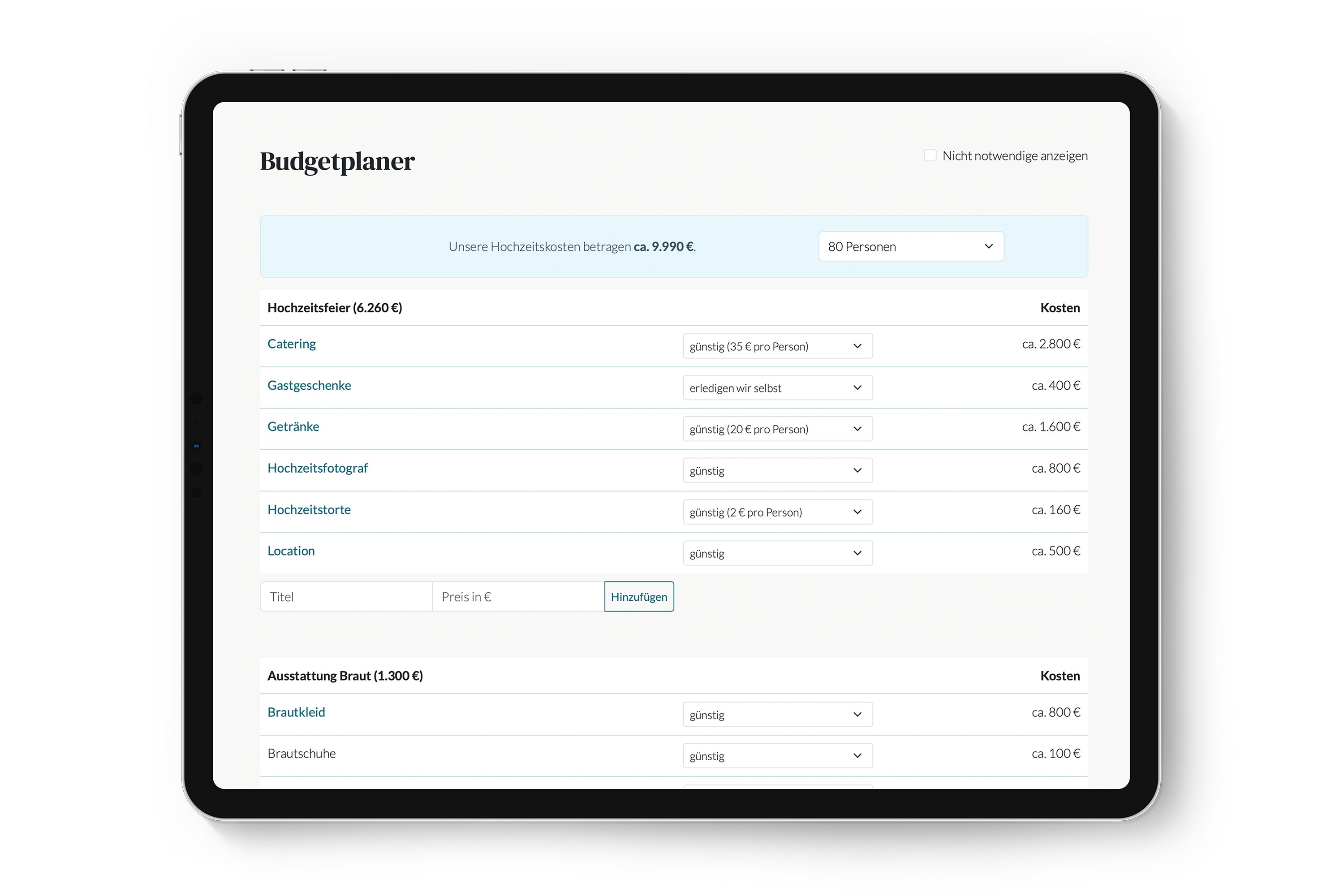Image resolution: width=1344 pixels, height=896 pixels.
Task: Expand the Hochzeitsfotograf option dropdown
Action: pos(777,470)
